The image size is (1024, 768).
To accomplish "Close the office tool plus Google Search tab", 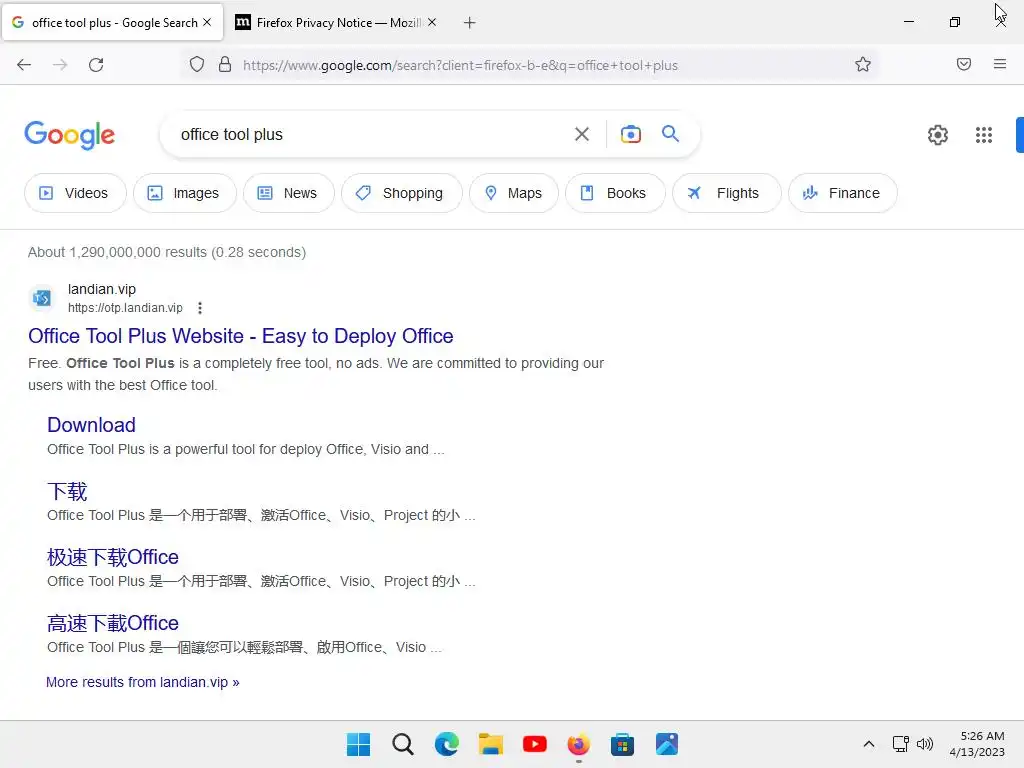I will (207, 22).
